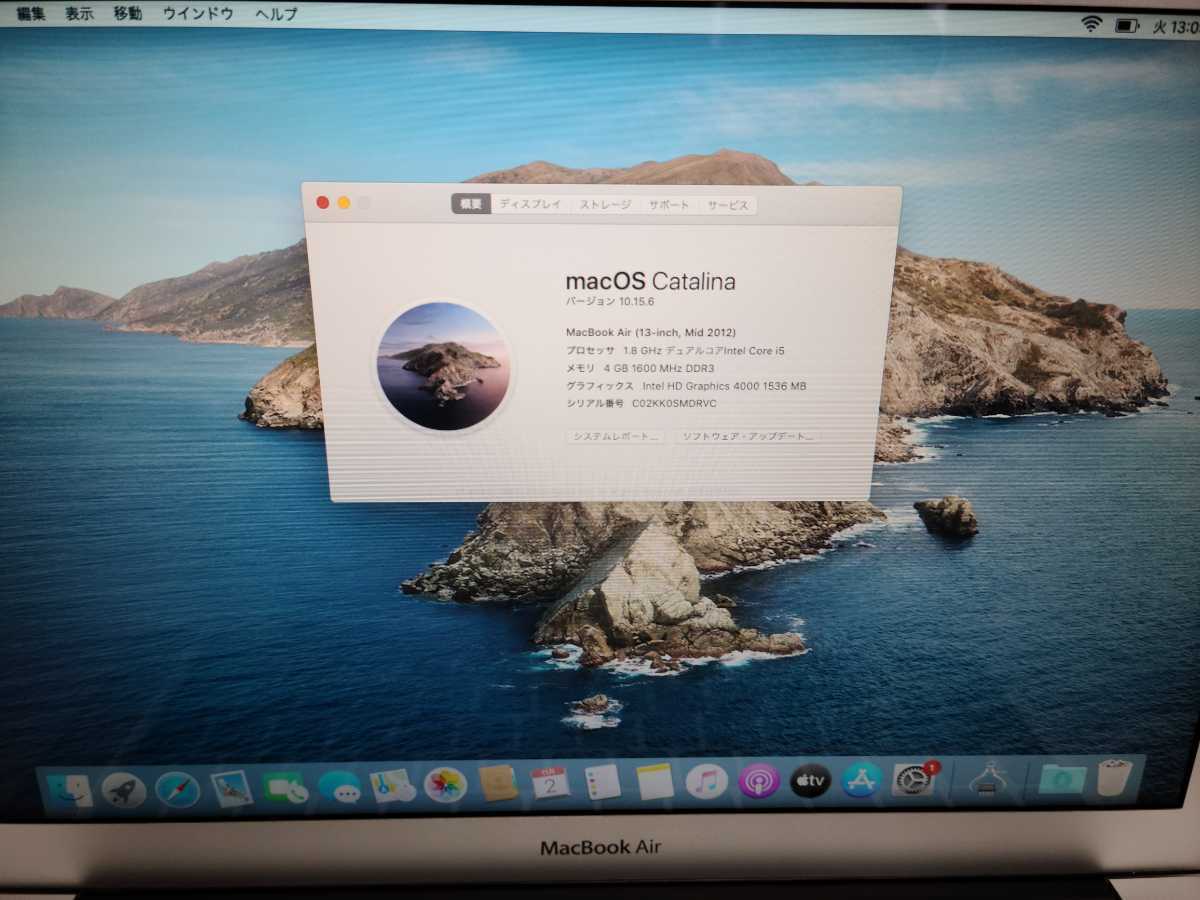Image resolution: width=1200 pixels, height=900 pixels.
Task: Open Trash in the Dock
Action: [x=1114, y=776]
